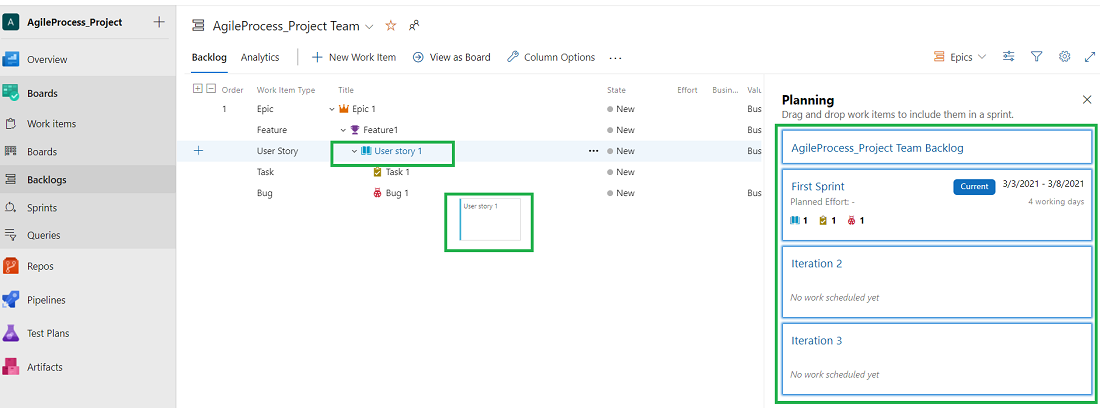Open the Epics backlog level dropdown
Screen dimensions: 1100x408
[959, 57]
